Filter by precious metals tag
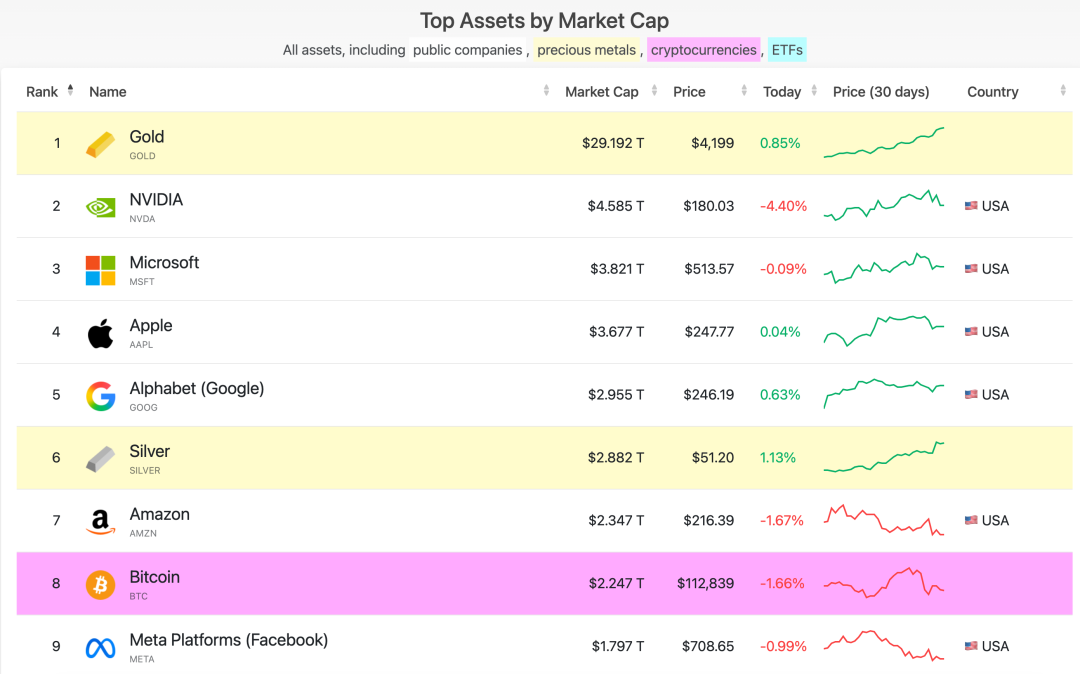This screenshot has width=1080, height=674. click(586, 50)
